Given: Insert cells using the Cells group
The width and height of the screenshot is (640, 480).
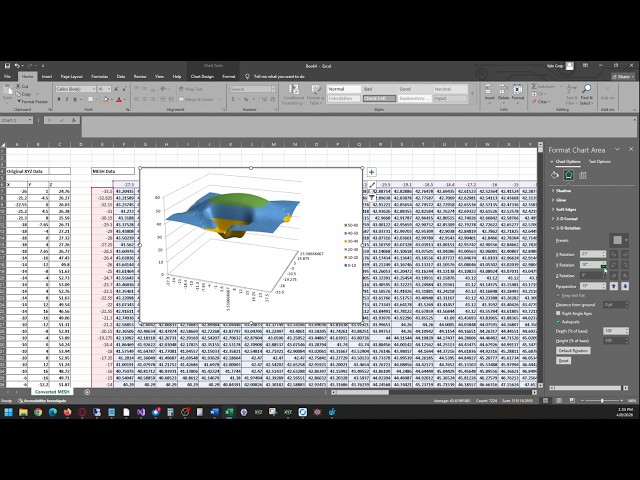Looking at the screenshot, I should pos(489,93).
